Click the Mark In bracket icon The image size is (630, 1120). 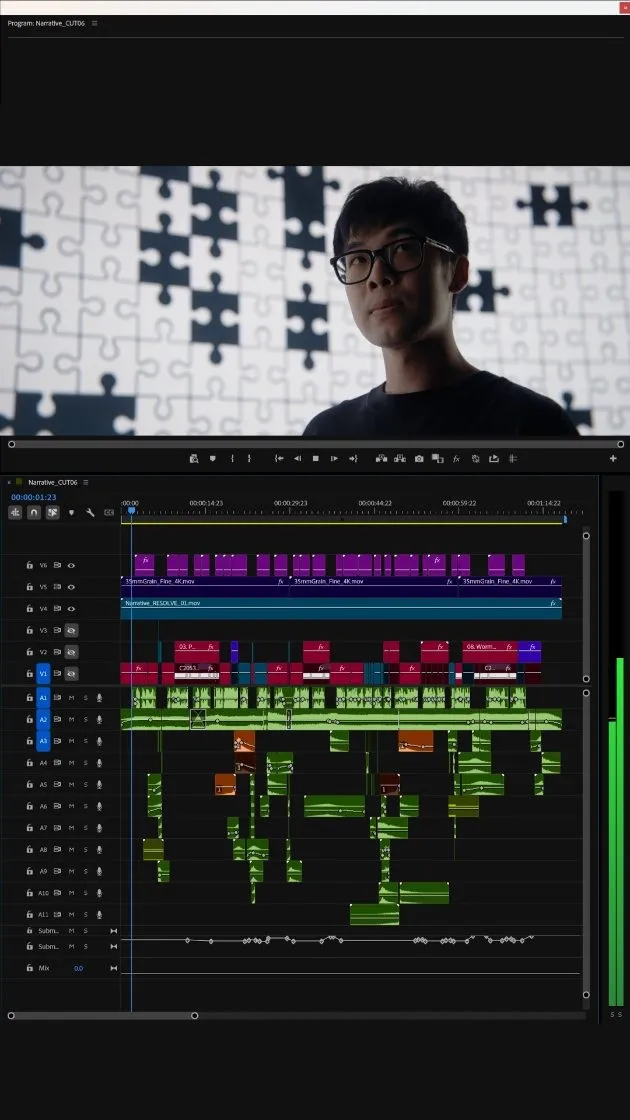232,459
